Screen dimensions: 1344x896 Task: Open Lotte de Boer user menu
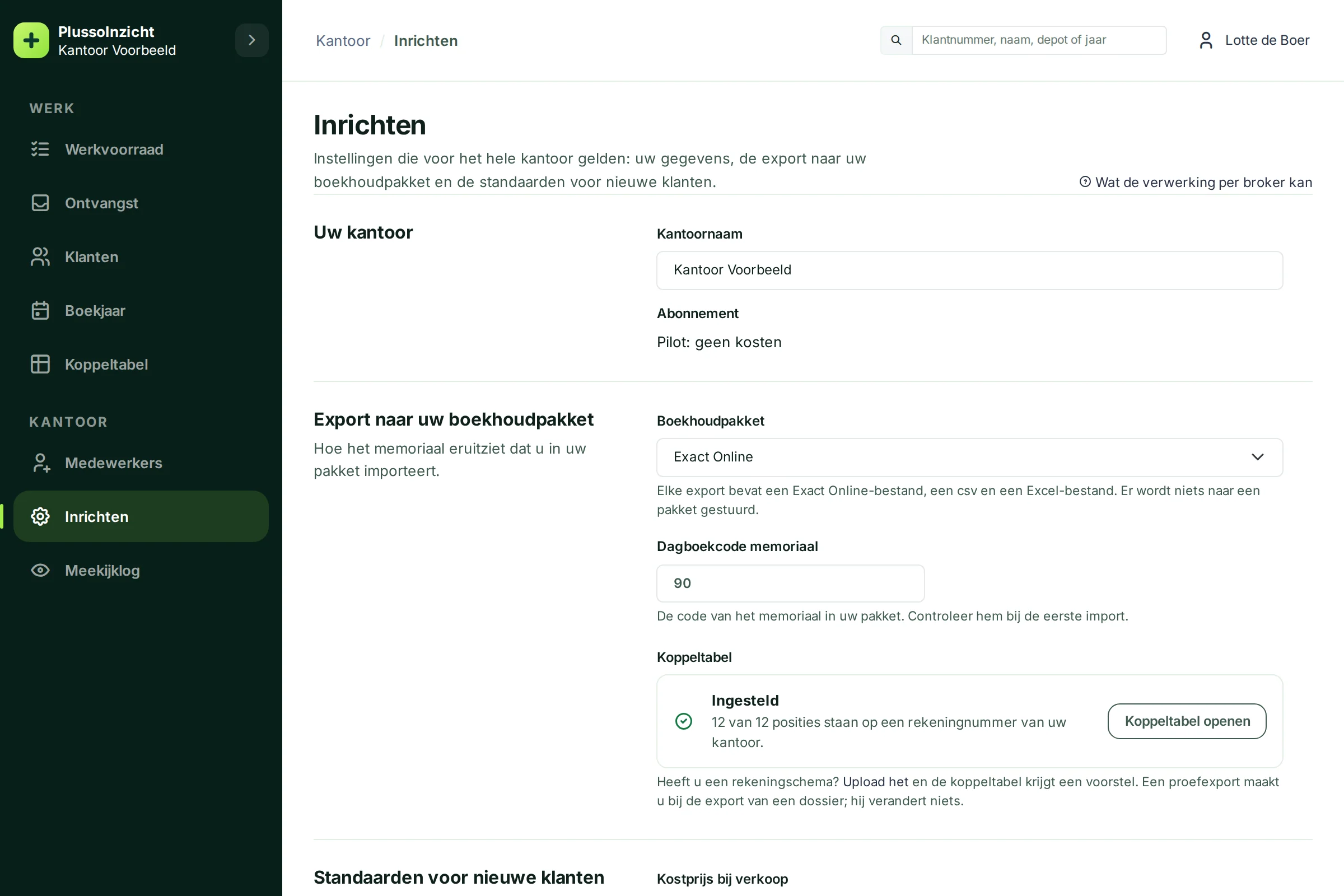(x=1254, y=40)
